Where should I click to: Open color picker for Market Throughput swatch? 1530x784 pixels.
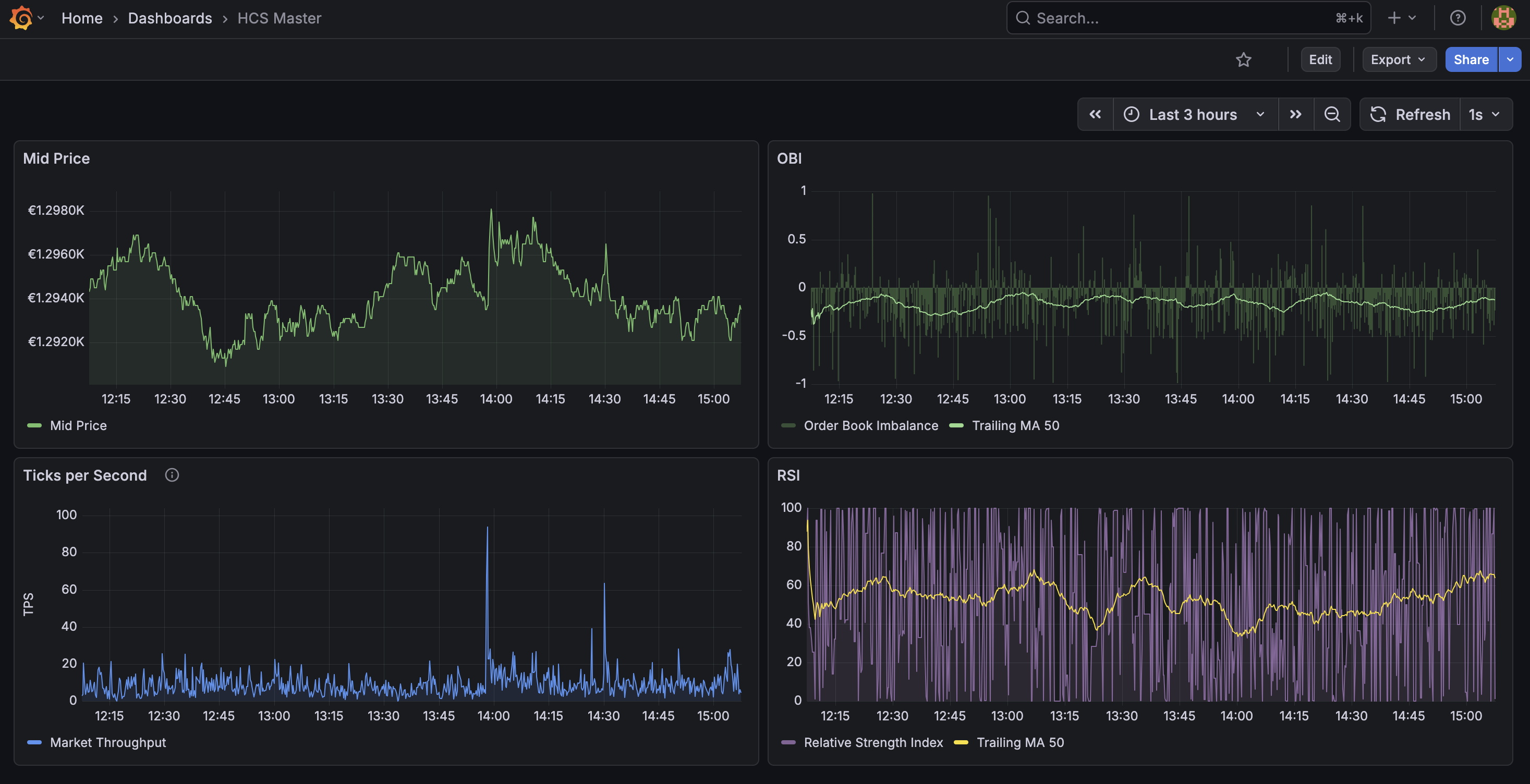coord(34,742)
